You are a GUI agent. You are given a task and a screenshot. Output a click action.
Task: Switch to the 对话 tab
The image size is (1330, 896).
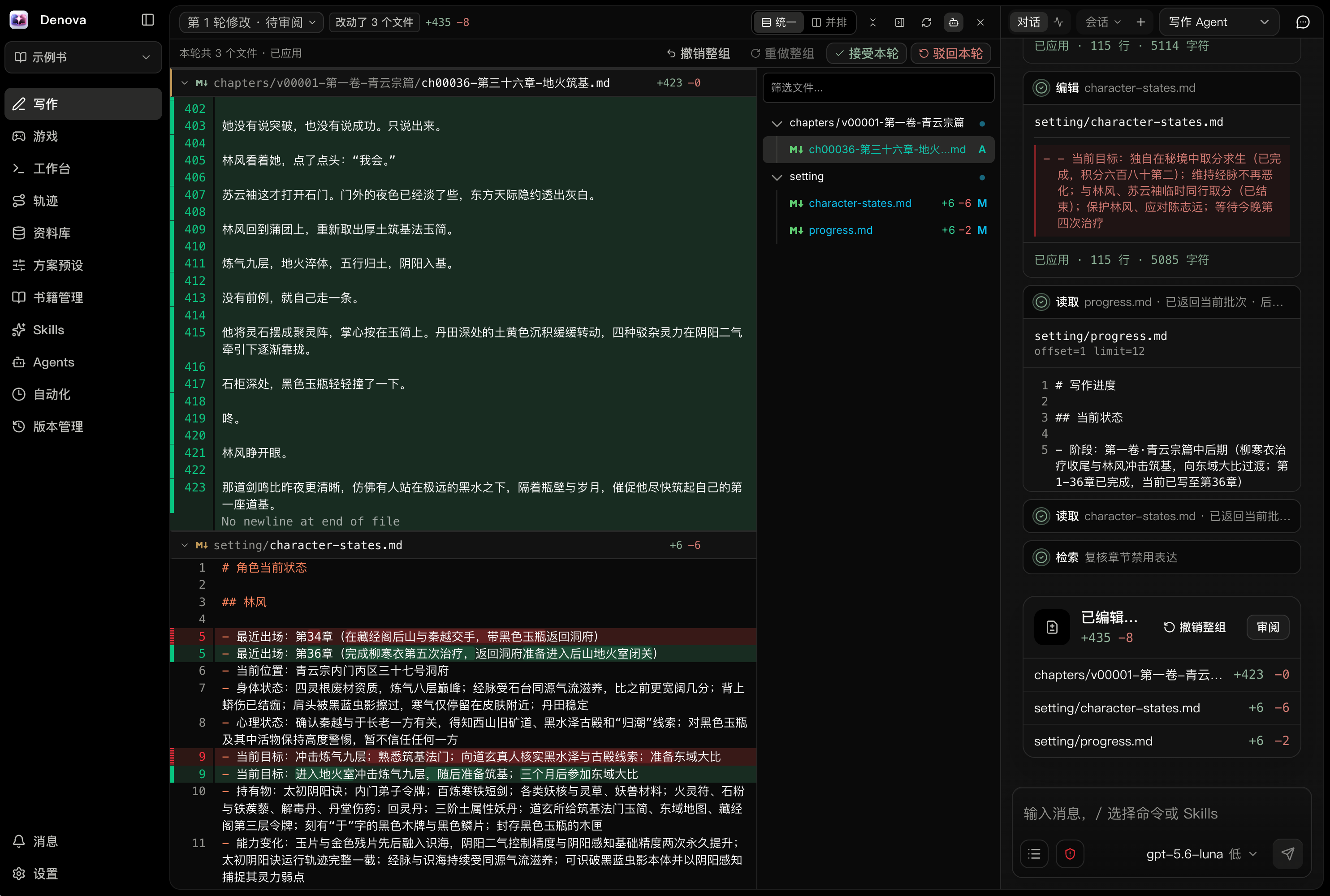1029,22
